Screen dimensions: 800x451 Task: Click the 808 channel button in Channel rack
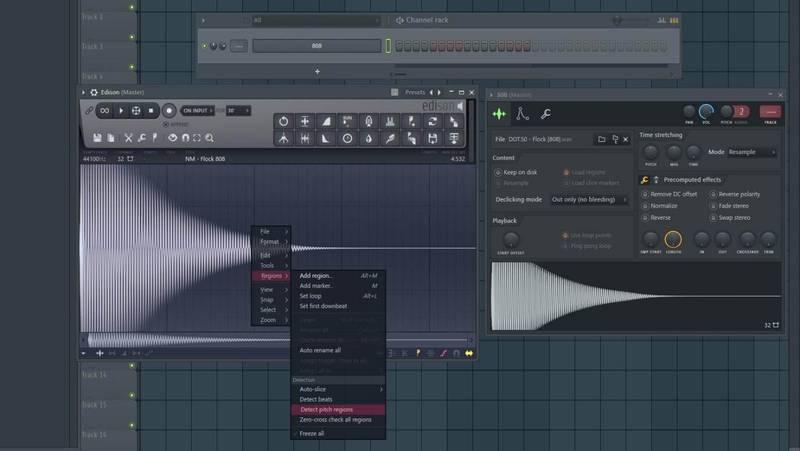tap(316, 46)
